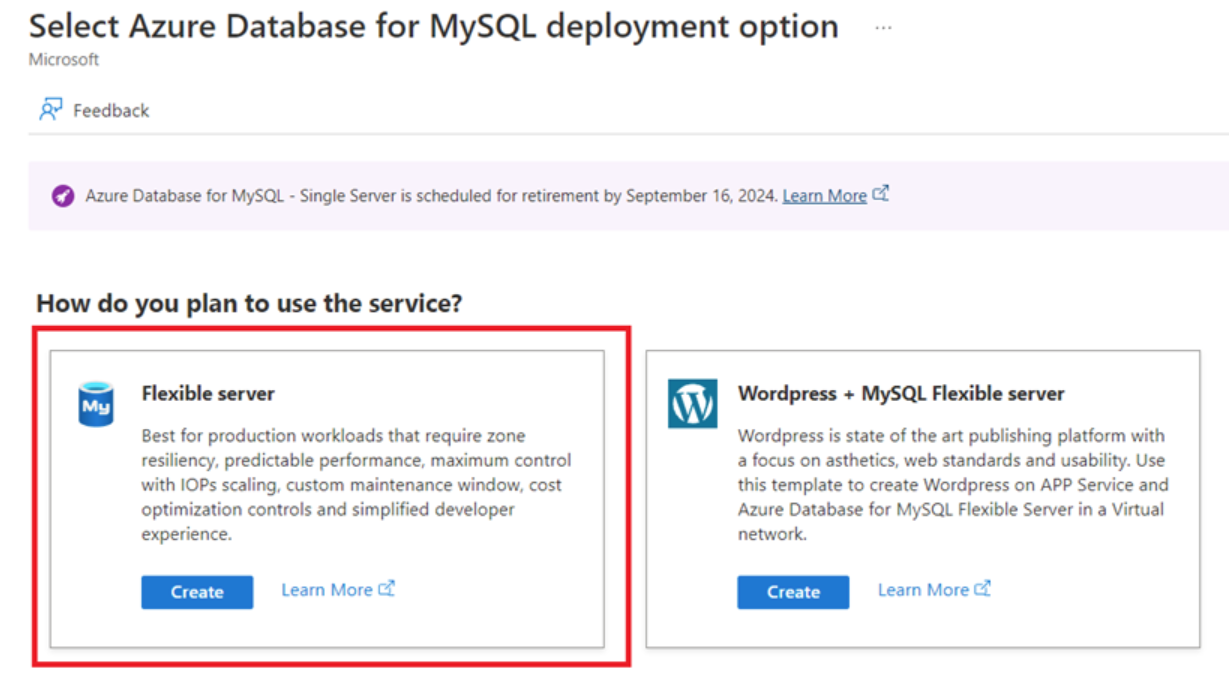Click external link icon in retirement banner
The width and height of the screenshot is (1229, 685).
click(880, 194)
